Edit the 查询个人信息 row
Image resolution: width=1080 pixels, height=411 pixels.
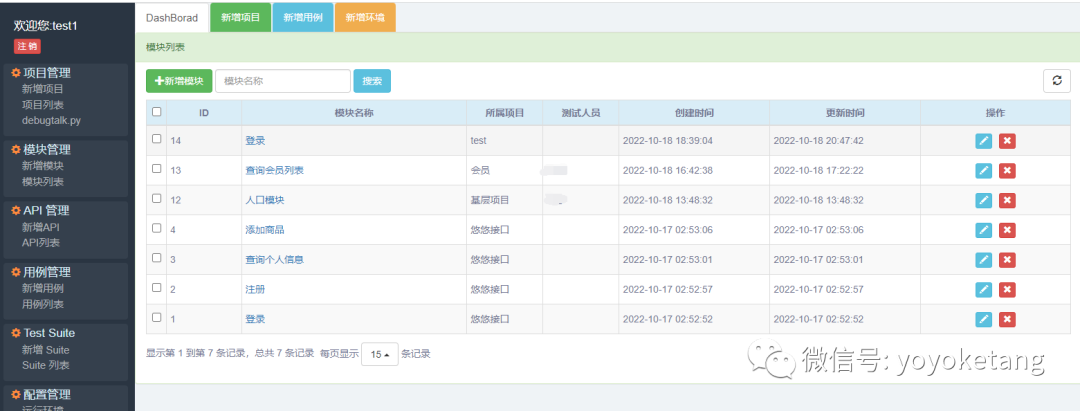click(x=984, y=260)
